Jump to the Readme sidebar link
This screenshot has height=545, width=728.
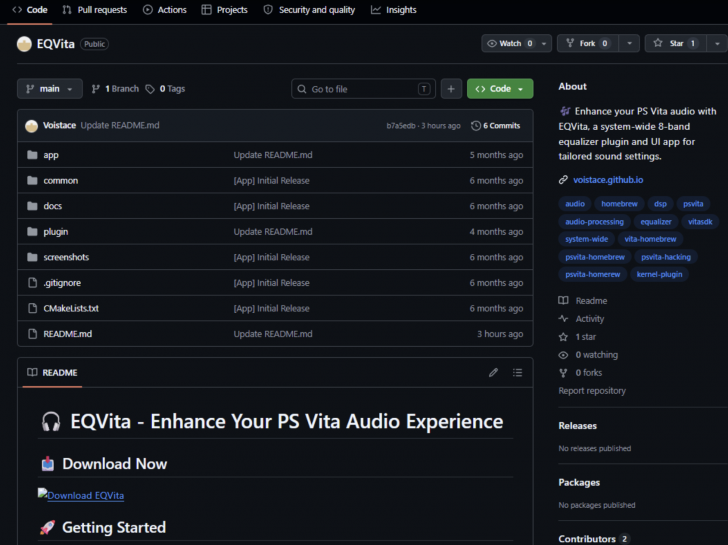pos(583,301)
